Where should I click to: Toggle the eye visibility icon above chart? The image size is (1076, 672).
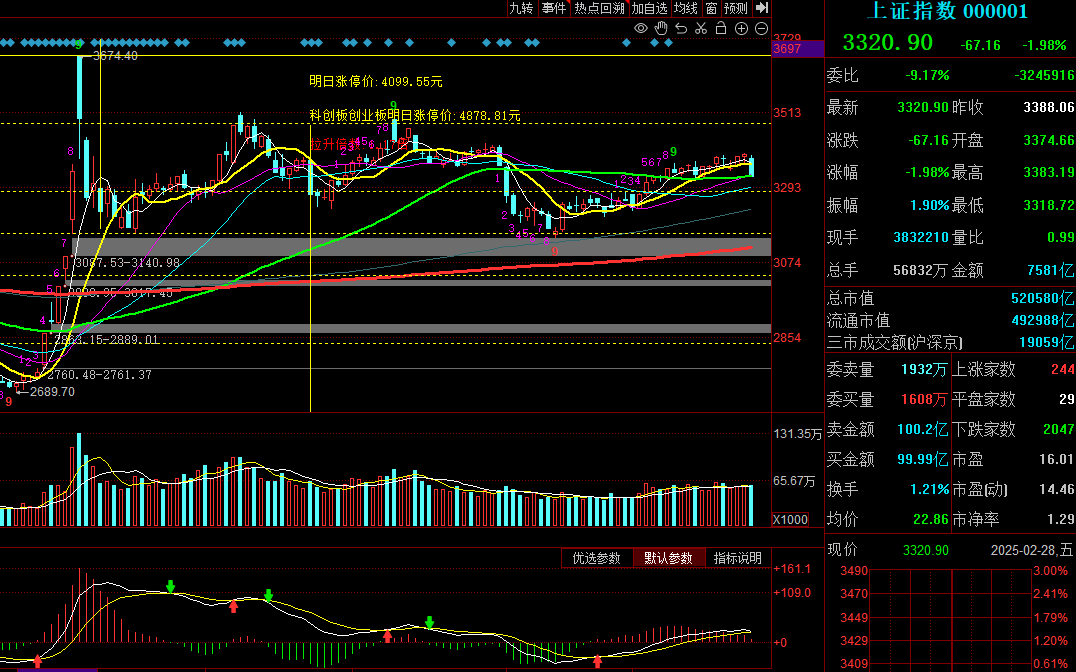pyautogui.click(x=641, y=29)
